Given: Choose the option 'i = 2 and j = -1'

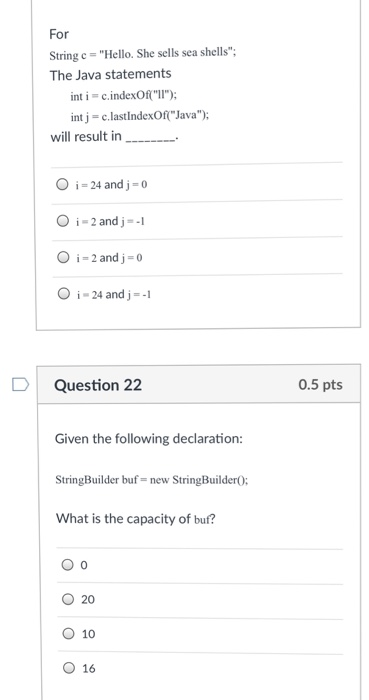Looking at the screenshot, I should [62, 221].
